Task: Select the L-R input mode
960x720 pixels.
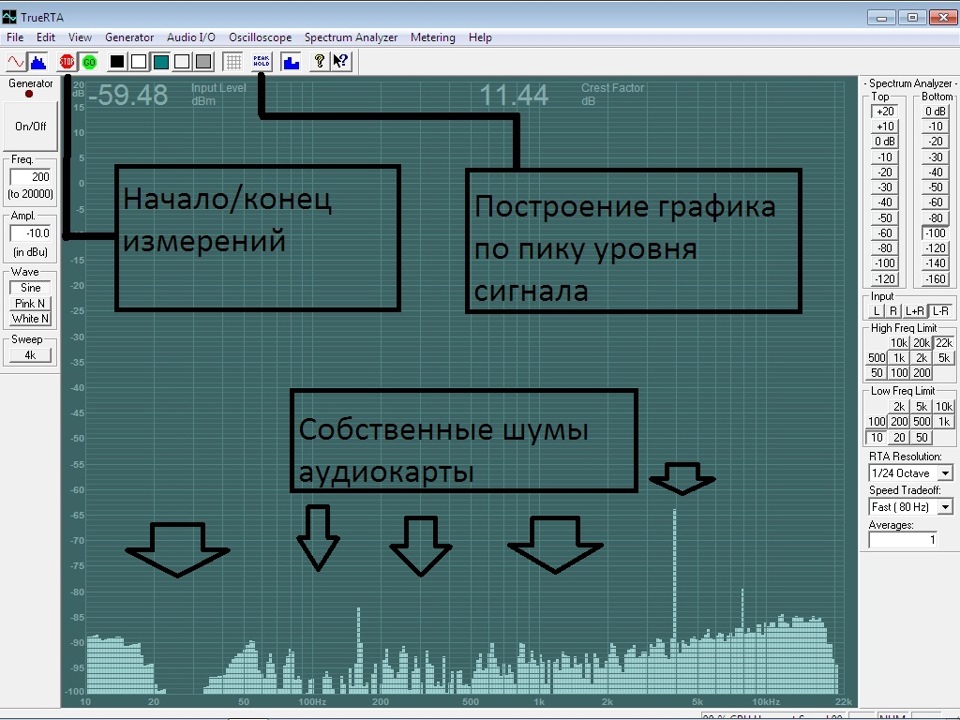Action: coord(941,311)
